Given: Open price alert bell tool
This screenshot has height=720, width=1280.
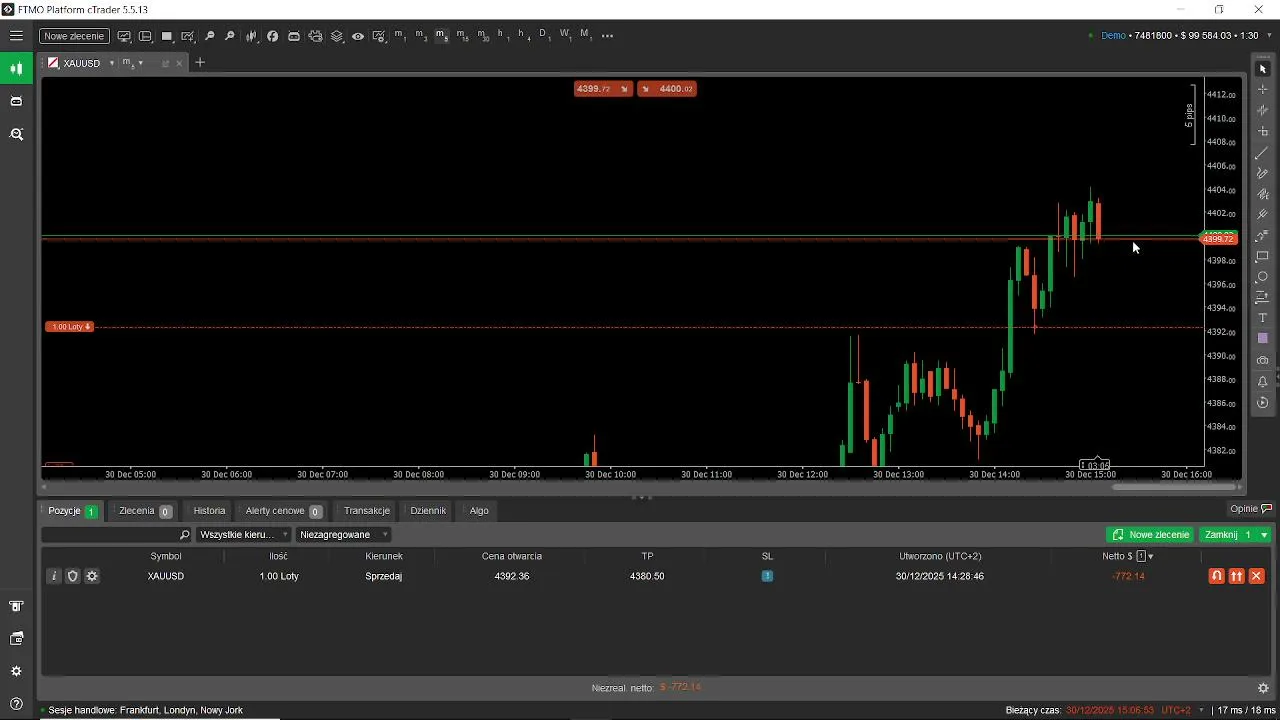Looking at the screenshot, I should coord(1262,381).
